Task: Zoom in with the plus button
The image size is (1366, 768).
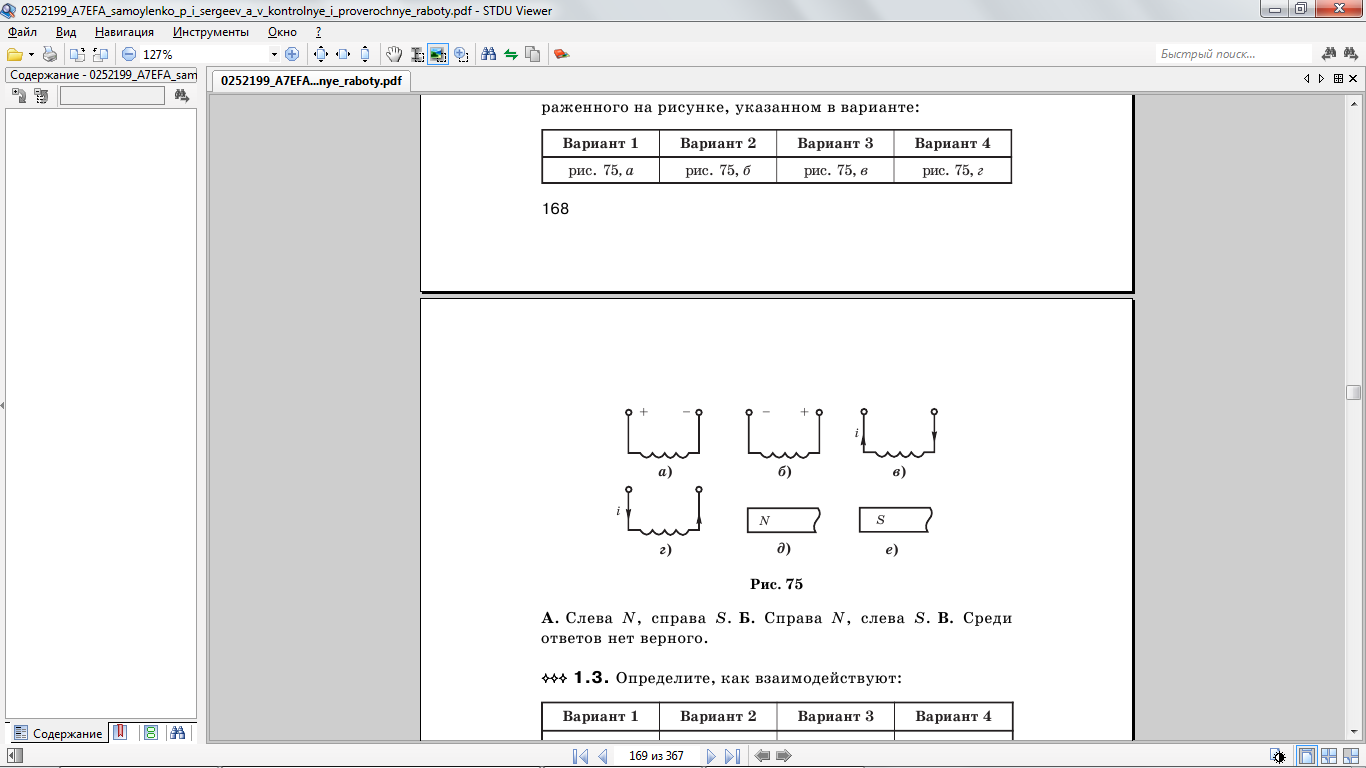Action: coord(292,54)
